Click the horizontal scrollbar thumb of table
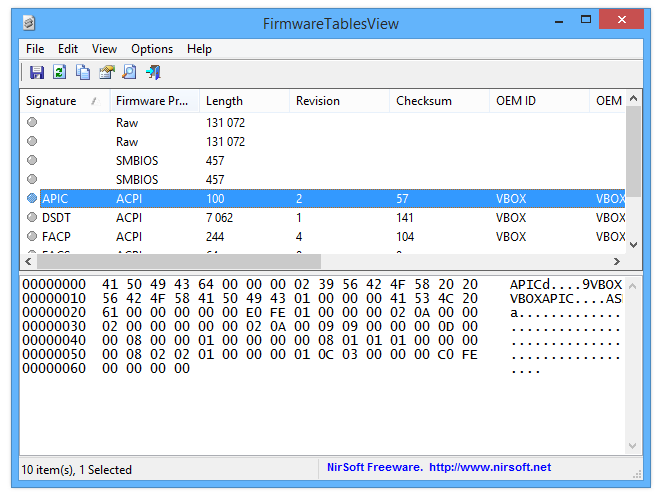Viewport: 671px width, 496px height. coord(179,261)
